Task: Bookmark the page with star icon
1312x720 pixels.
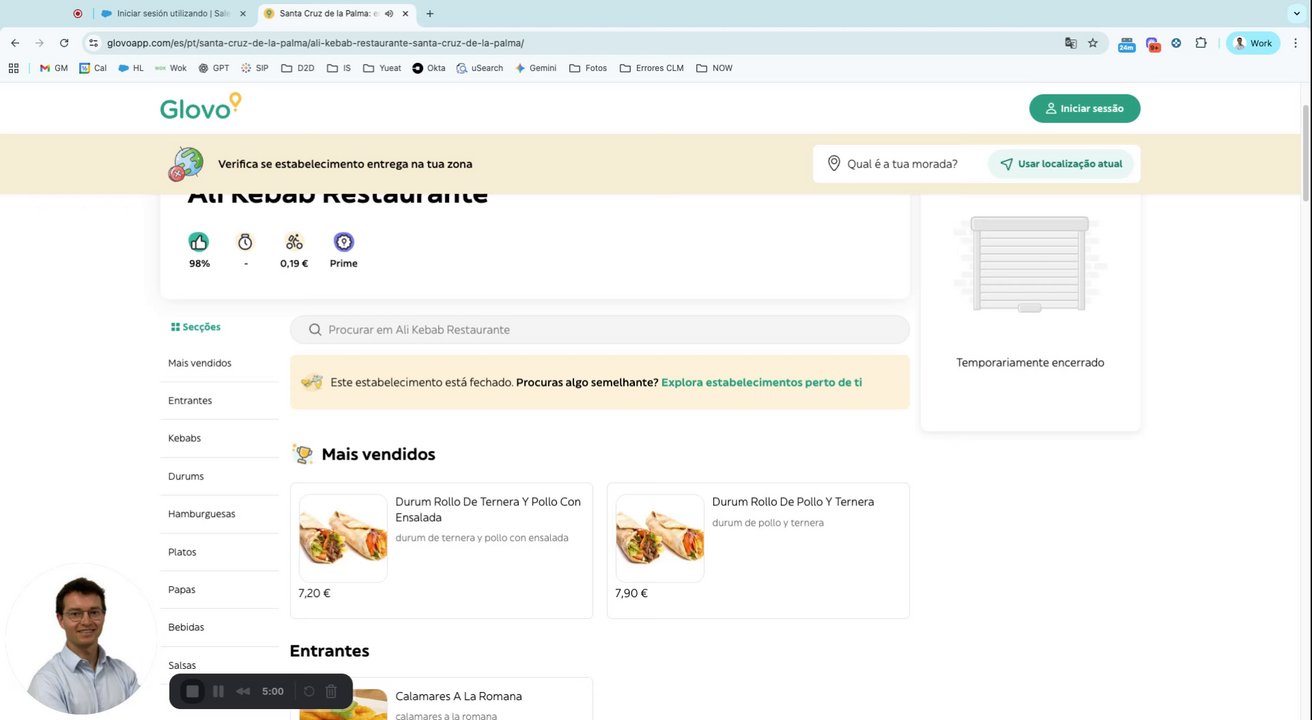Action: pyautogui.click(x=1093, y=43)
